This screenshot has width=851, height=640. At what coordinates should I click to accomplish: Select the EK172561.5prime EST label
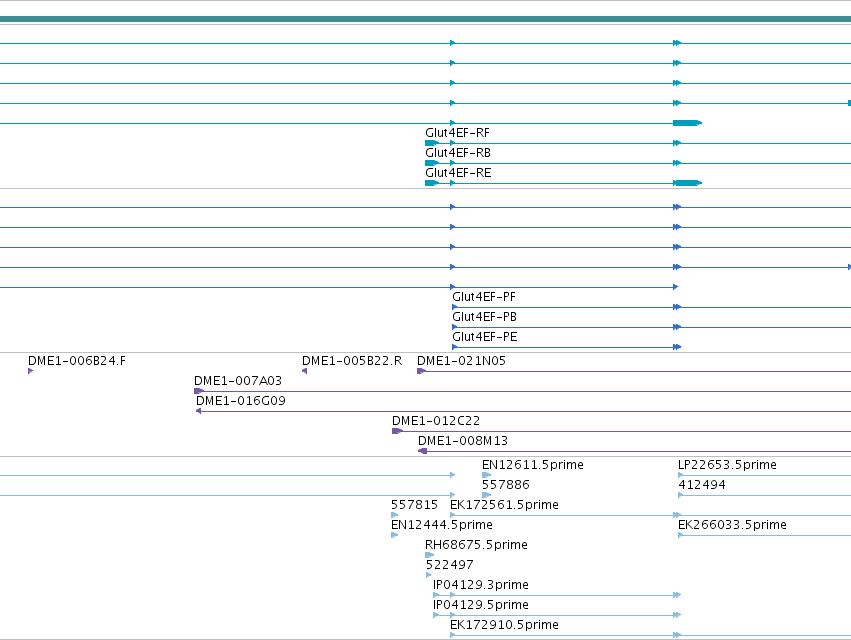point(504,505)
